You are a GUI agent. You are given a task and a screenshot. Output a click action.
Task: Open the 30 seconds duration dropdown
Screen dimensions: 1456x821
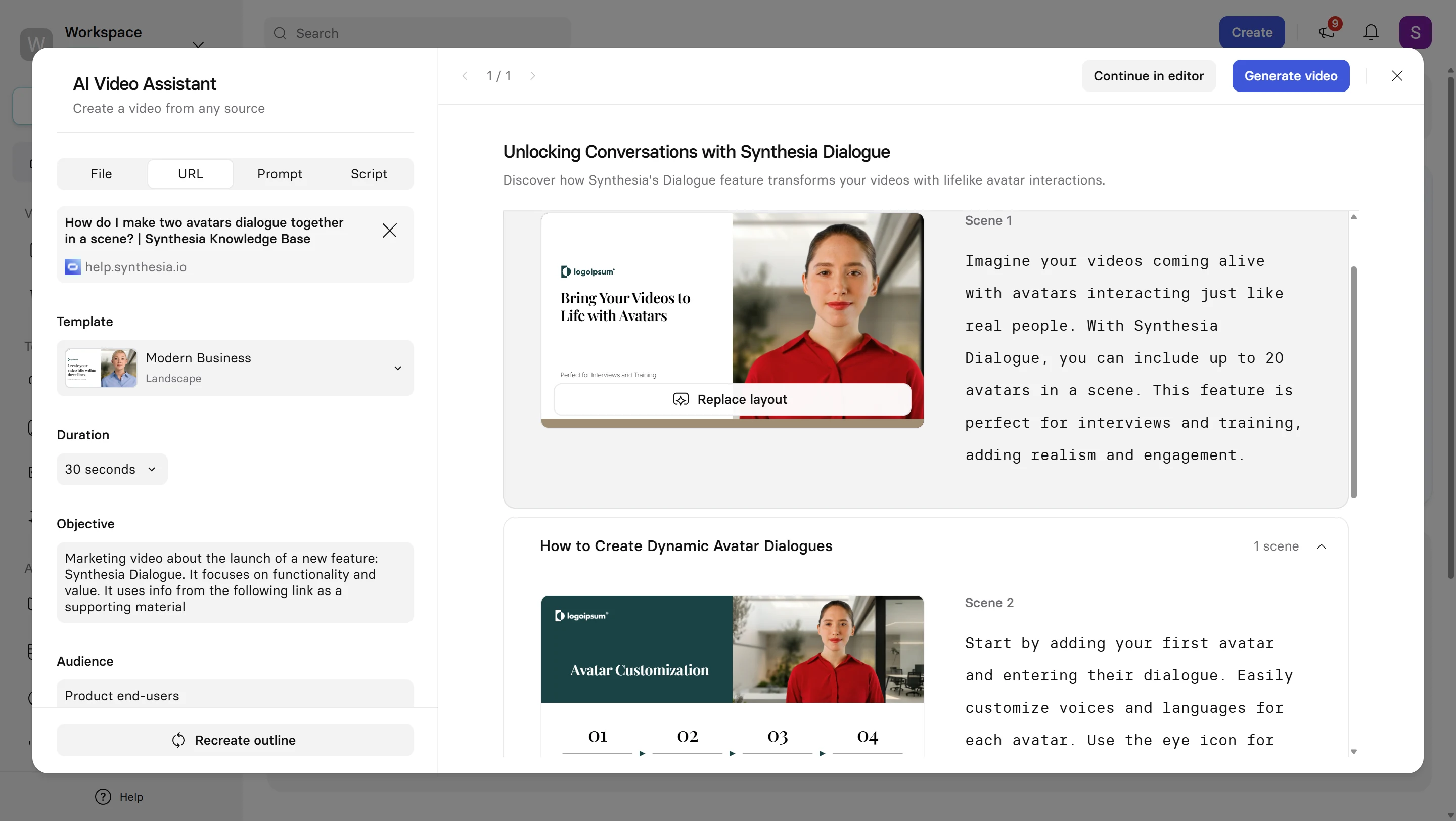coord(111,469)
